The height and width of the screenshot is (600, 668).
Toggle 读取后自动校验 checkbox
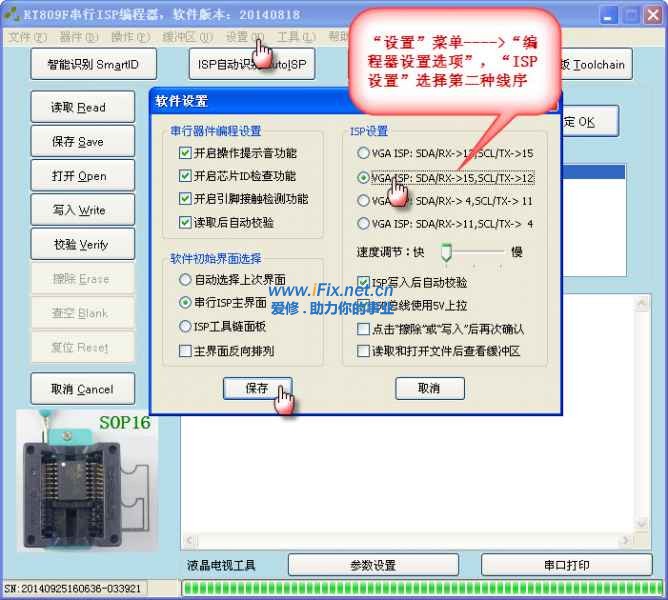pos(185,223)
